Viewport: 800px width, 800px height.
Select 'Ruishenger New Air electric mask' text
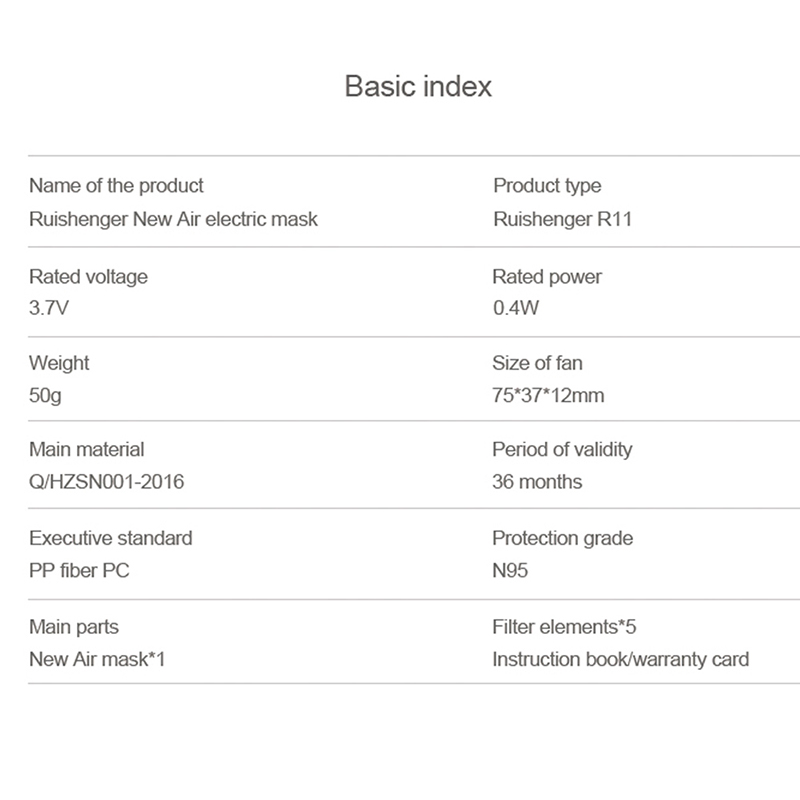coord(173,218)
